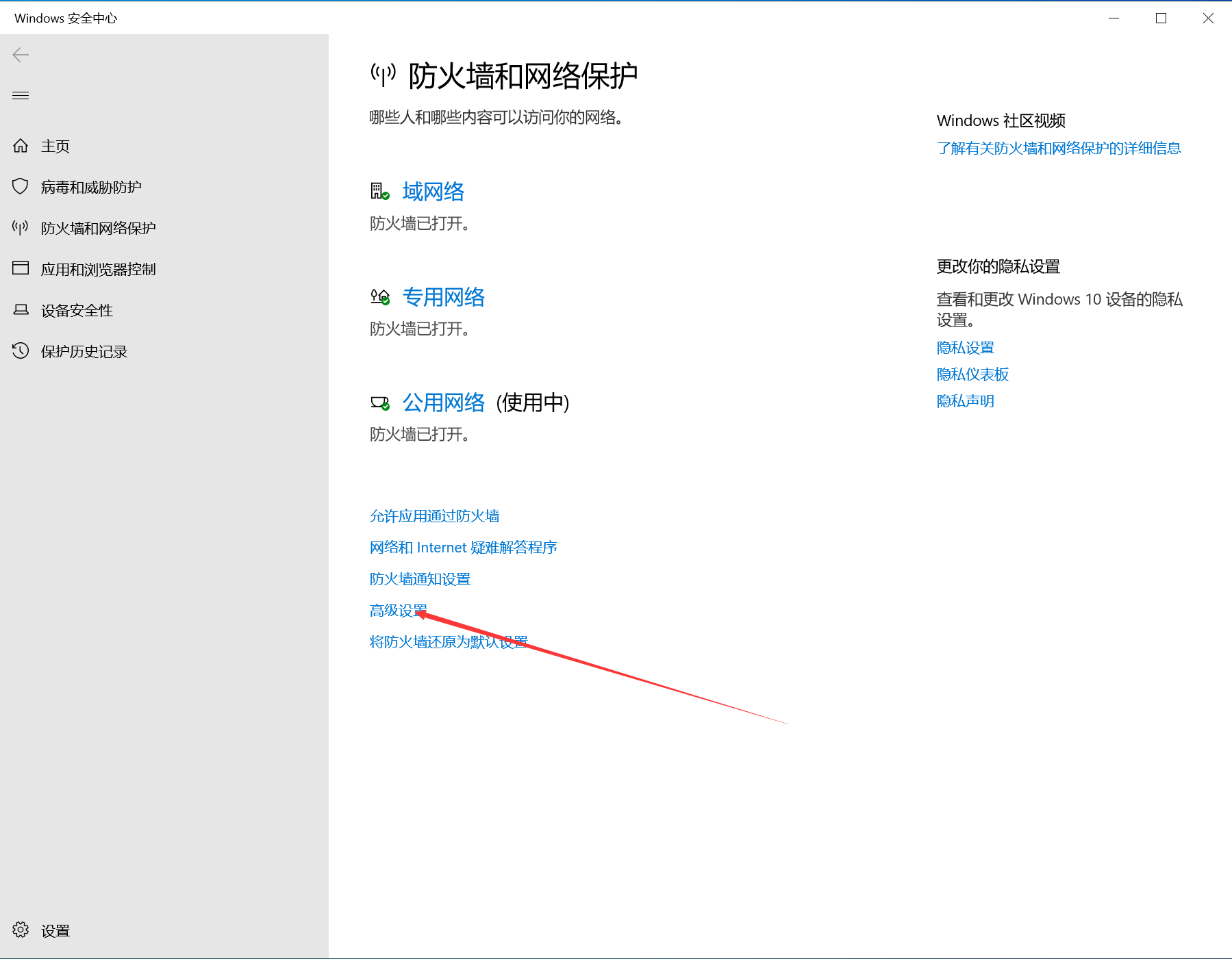Open 设置 at sidebar bottom
The height and width of the screenshot is (959, 1232).
pyautogui.click(x=55, y=931)
